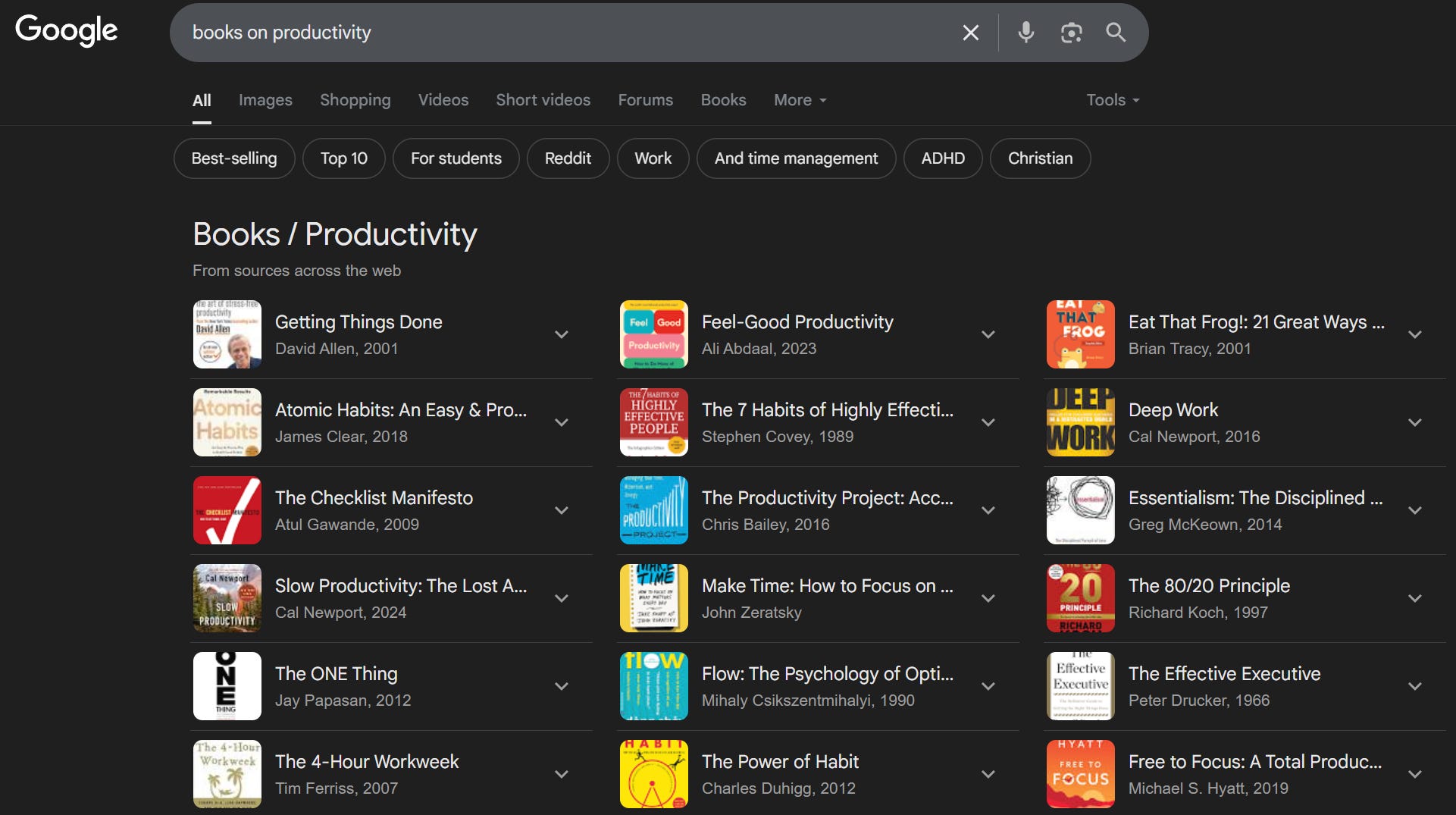Pick the 'And time management' chip
The height and width of the screenshot is (815, 1456).
pos(797,158)
